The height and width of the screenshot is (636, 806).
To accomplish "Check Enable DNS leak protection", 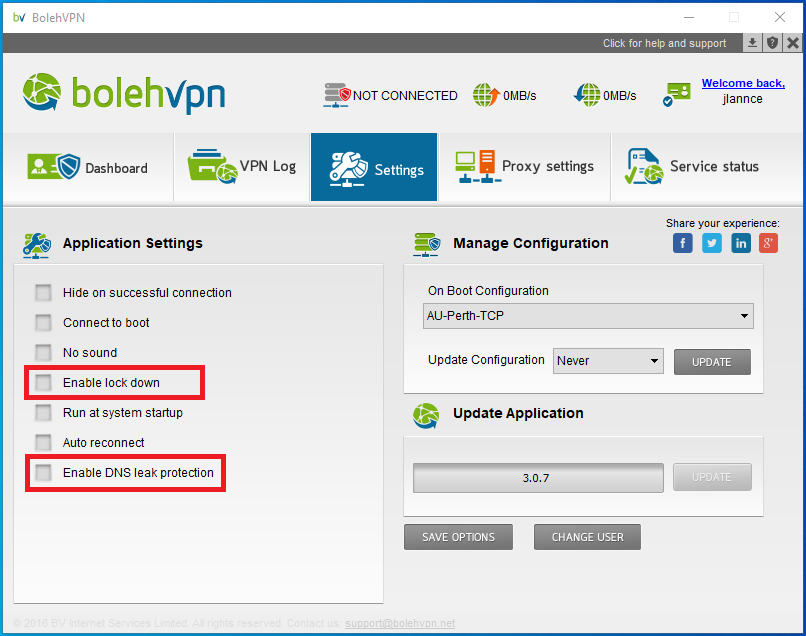I will pyautogui.click(x=43, y=473).
